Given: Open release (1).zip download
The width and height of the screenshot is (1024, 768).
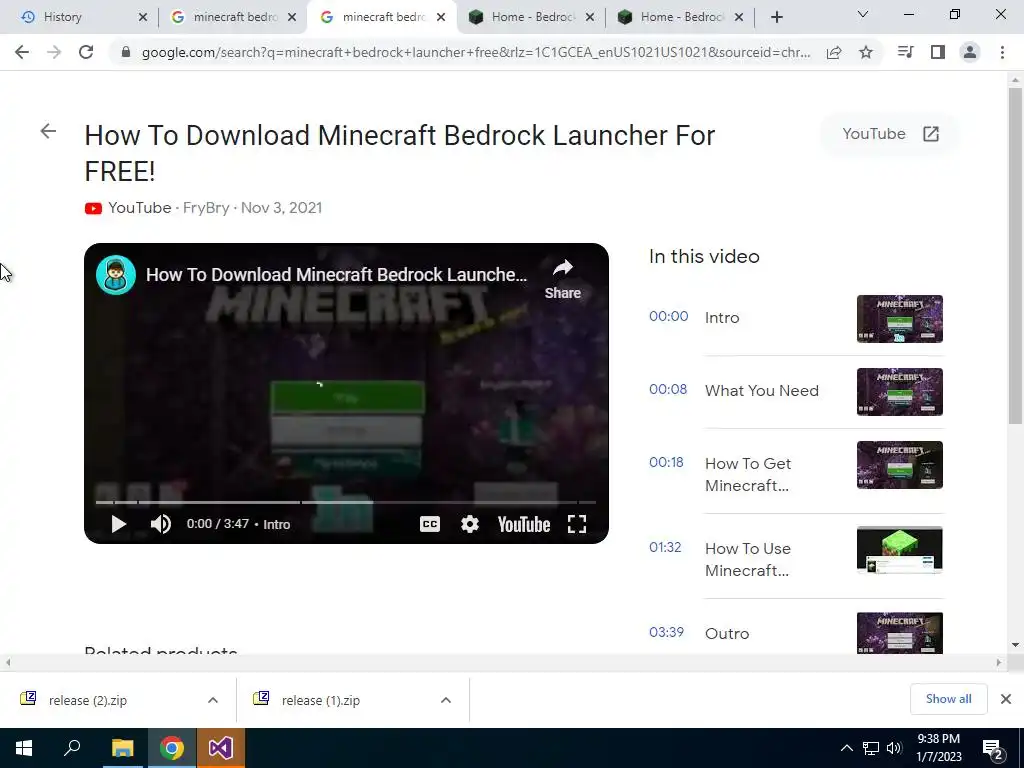Looking at the screenshot, I should tap(321, 700).
